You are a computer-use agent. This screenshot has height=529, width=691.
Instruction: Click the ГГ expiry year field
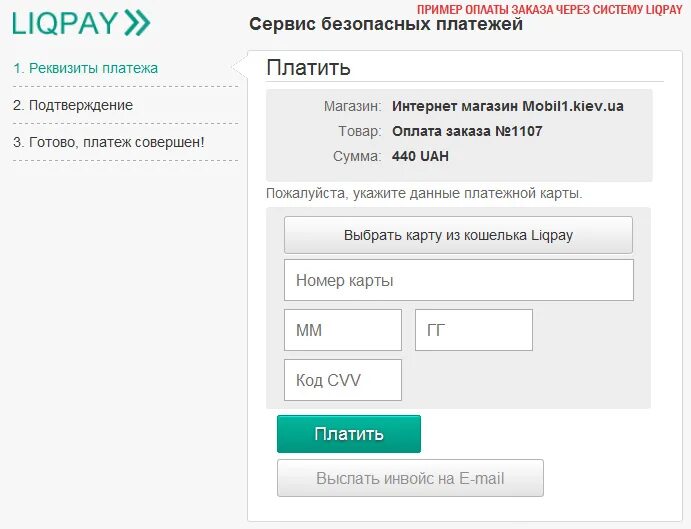(x=474, y=330)
